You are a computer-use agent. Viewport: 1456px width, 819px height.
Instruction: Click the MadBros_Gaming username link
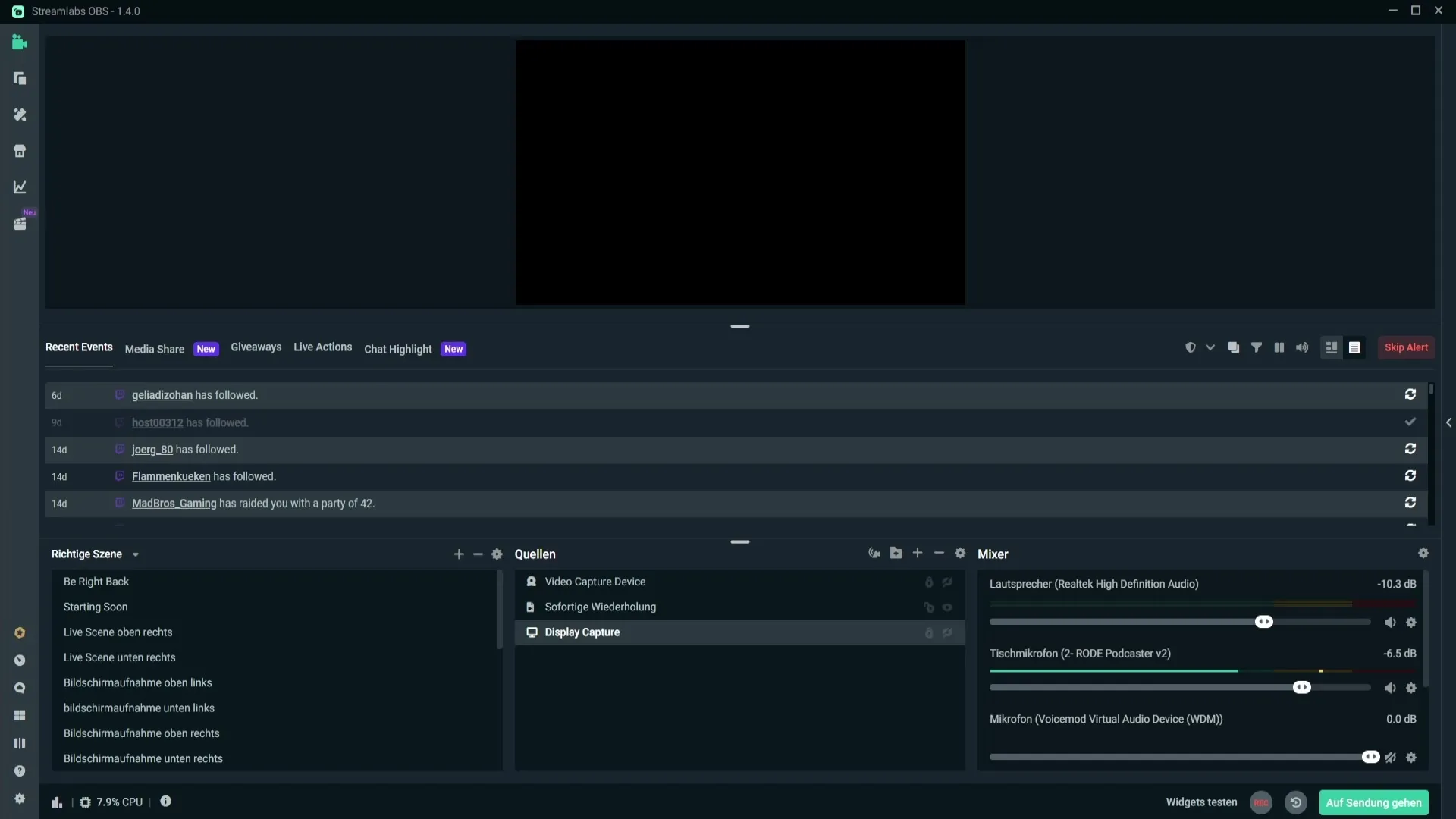[174, 504]
